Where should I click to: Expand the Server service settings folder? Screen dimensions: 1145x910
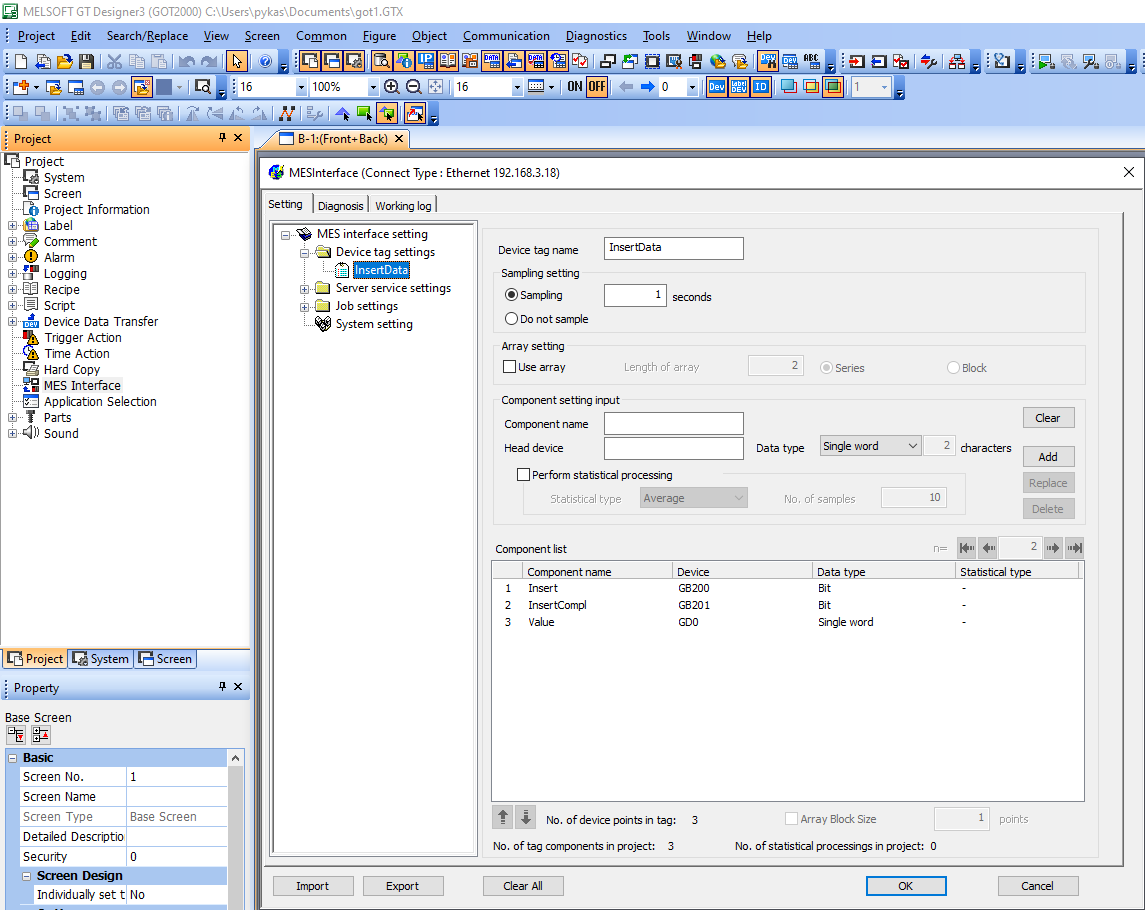point(305,288)
